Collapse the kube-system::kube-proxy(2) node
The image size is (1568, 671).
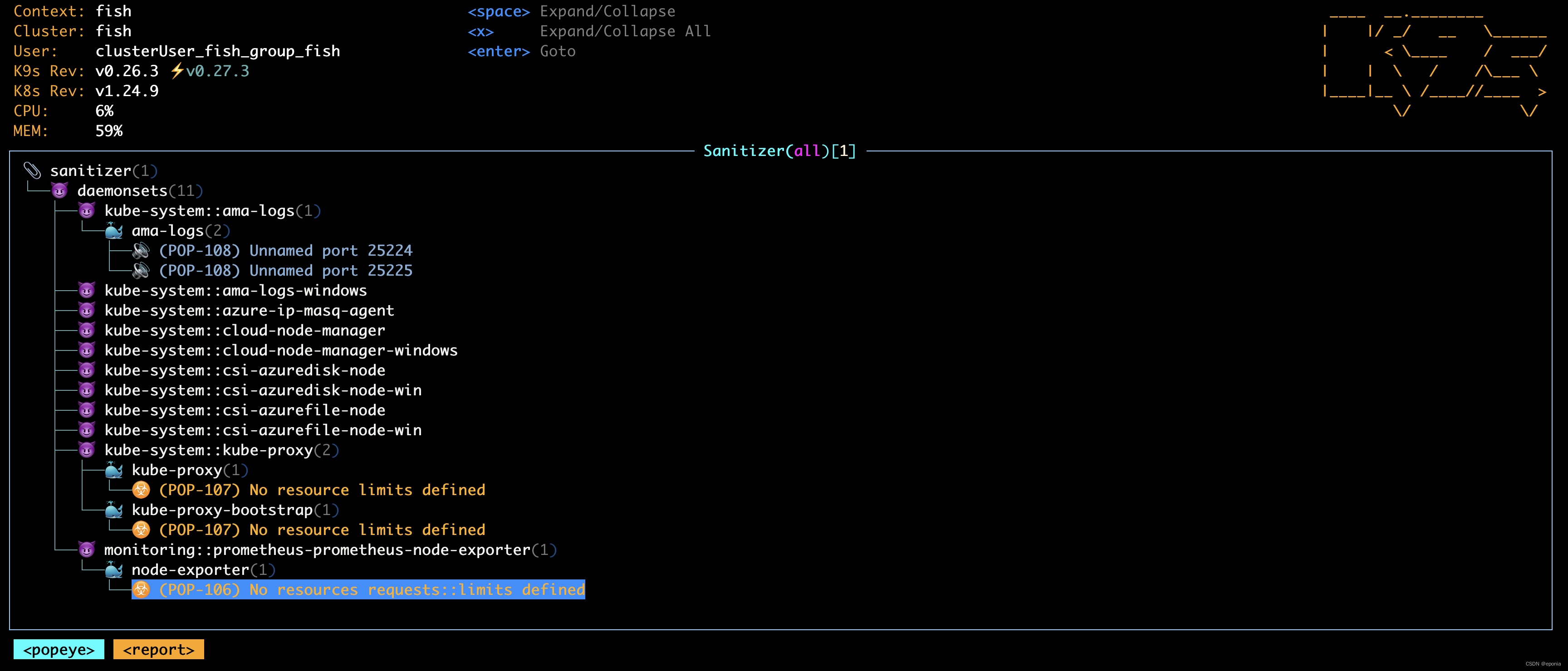tap(221, 450)
